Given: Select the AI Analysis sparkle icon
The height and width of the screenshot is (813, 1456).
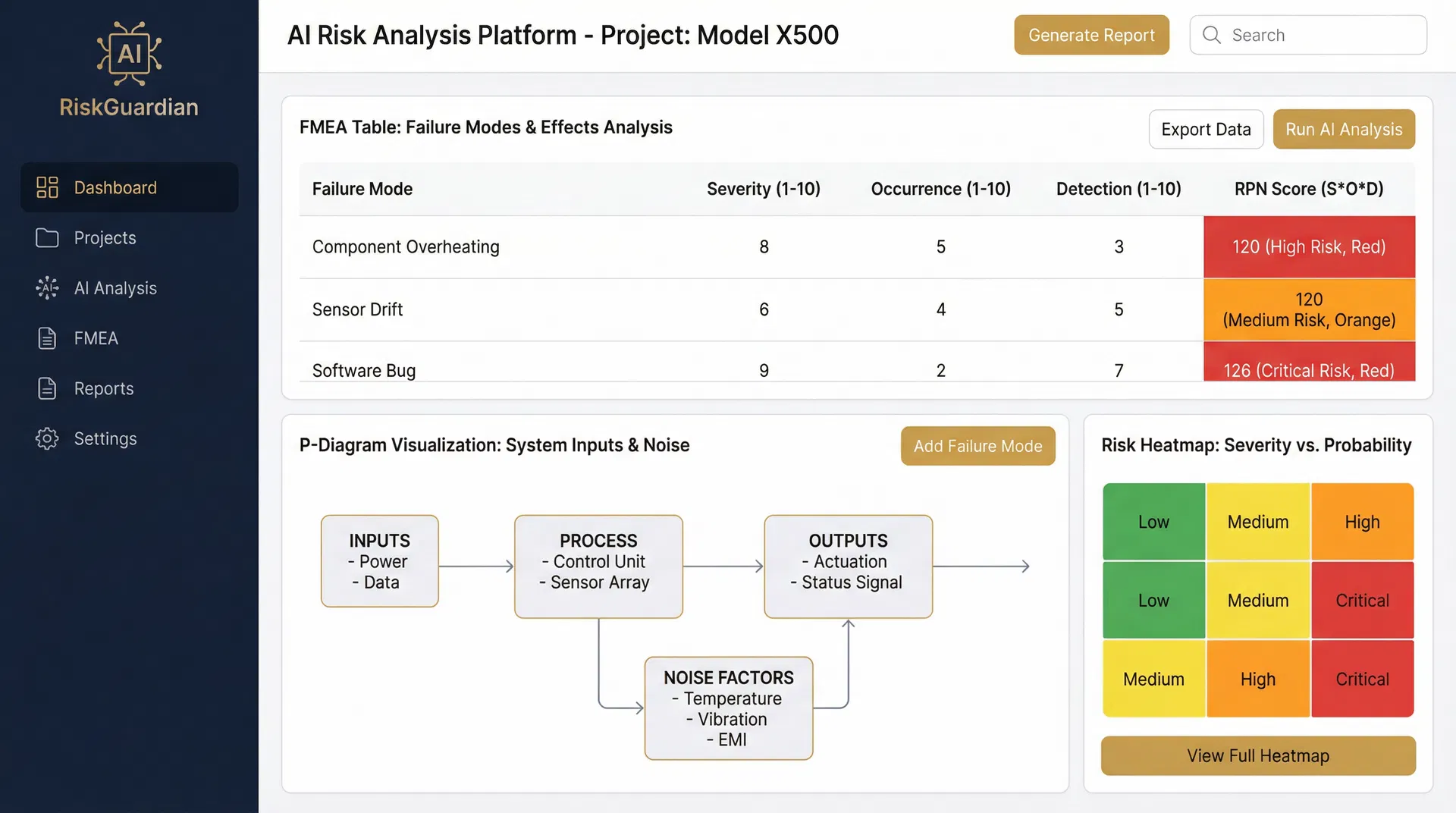Looking at the screenshot, I should (x=46, y=287).
